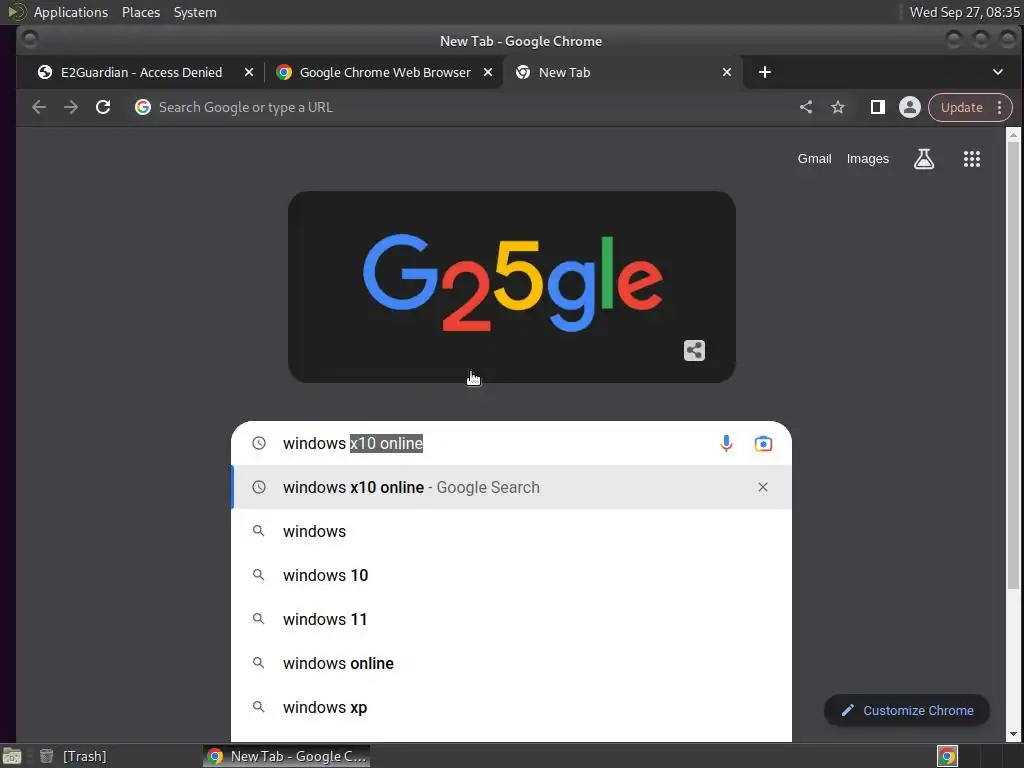Click the Chrome icon in the system tray

948,756
